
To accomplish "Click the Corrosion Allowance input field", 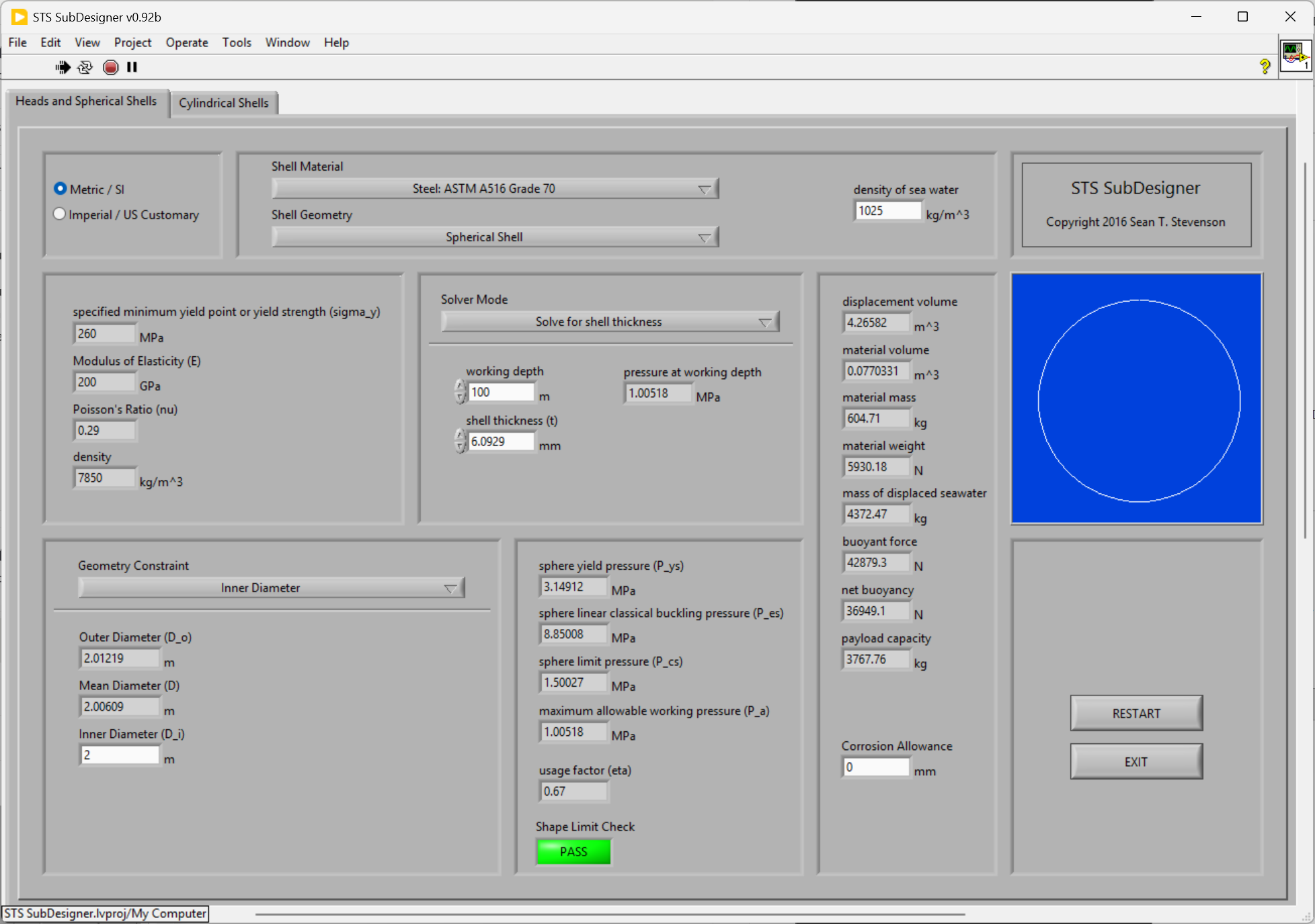I will [x=875, y=767].
